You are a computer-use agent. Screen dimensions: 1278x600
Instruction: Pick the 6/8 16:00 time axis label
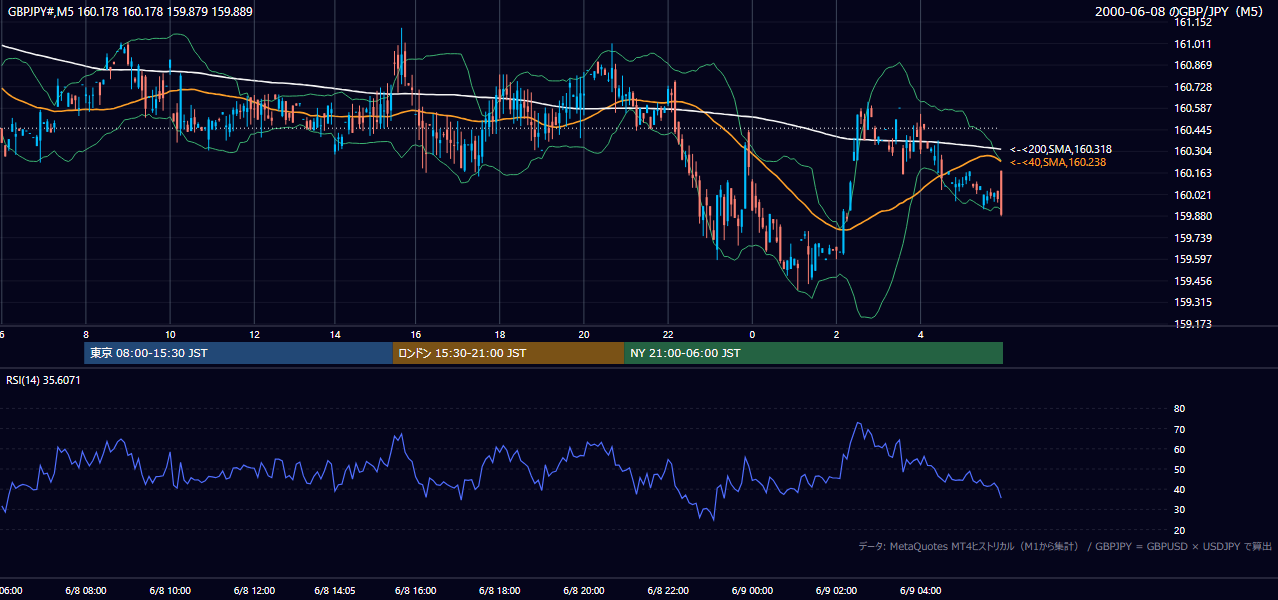(415, 591)
